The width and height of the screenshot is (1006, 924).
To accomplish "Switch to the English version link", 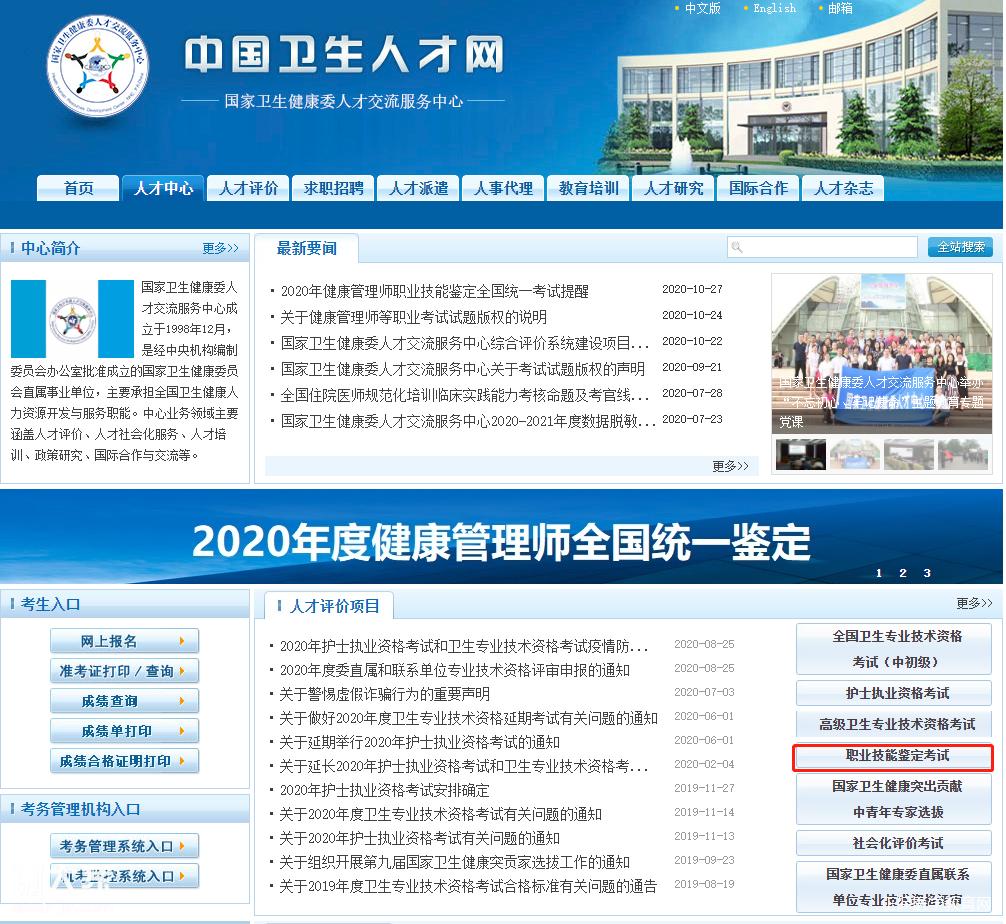I will click(x=774, y=8).
